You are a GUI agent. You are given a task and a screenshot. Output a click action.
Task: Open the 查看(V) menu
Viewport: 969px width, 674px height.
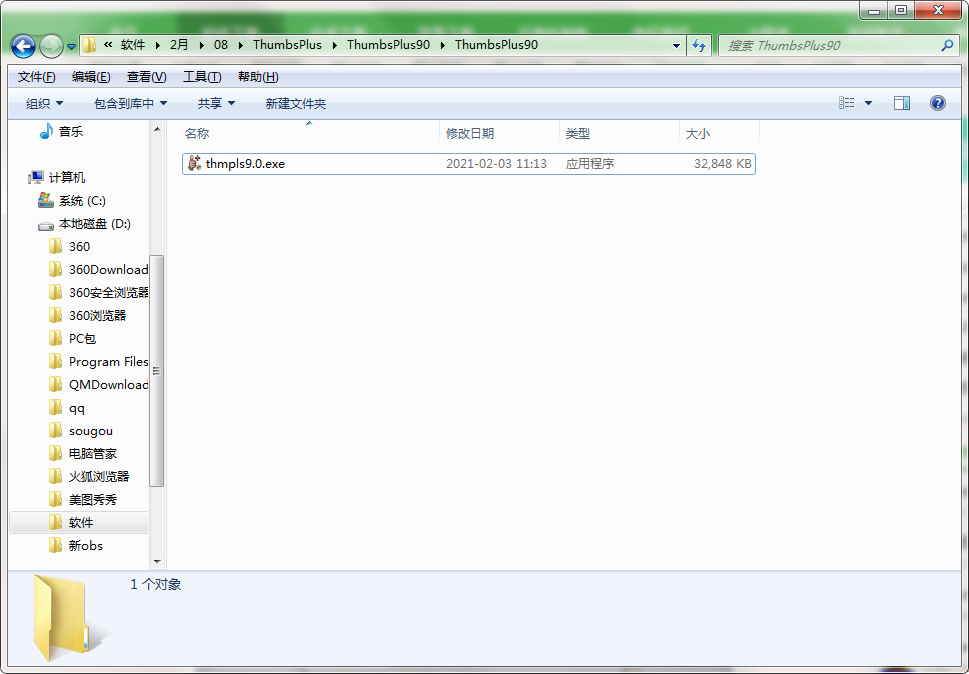(x=146, y=77)
